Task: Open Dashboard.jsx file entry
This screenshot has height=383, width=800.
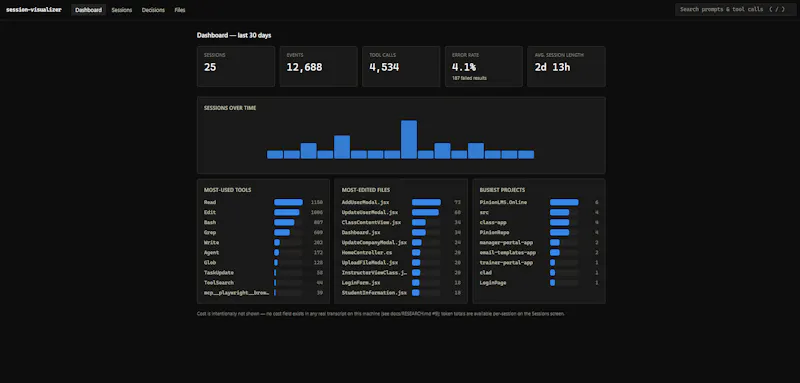Action: click(x=361, y=233)
